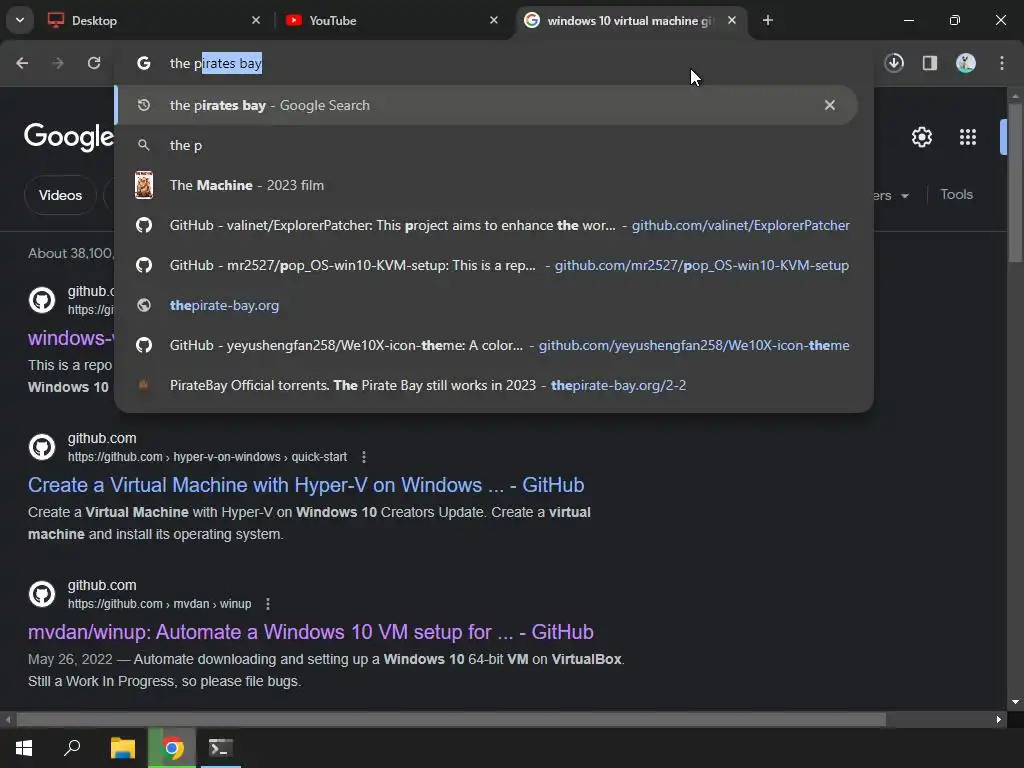Open Windows taskbar search
Screen dimensions: 1024x768
(72, 748)
